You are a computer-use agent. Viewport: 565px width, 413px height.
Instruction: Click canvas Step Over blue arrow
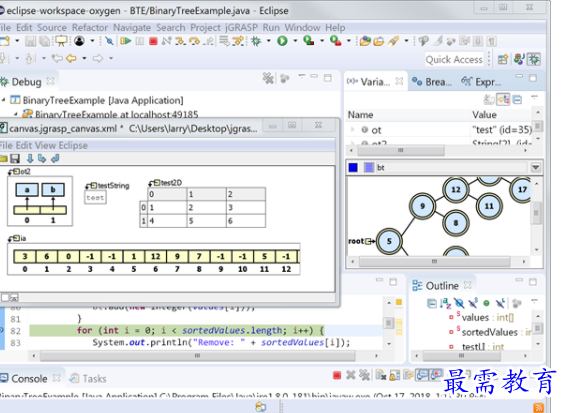click(42, 159)
